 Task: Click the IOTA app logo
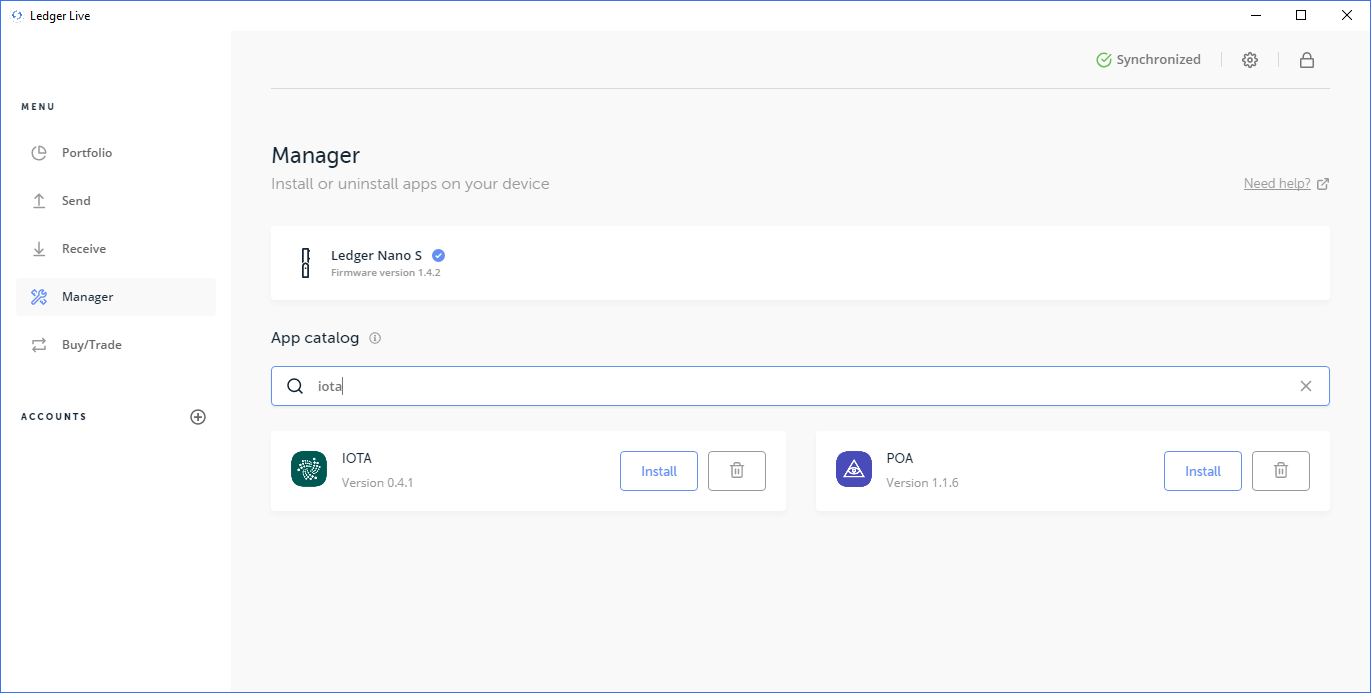tap(309, 469)
